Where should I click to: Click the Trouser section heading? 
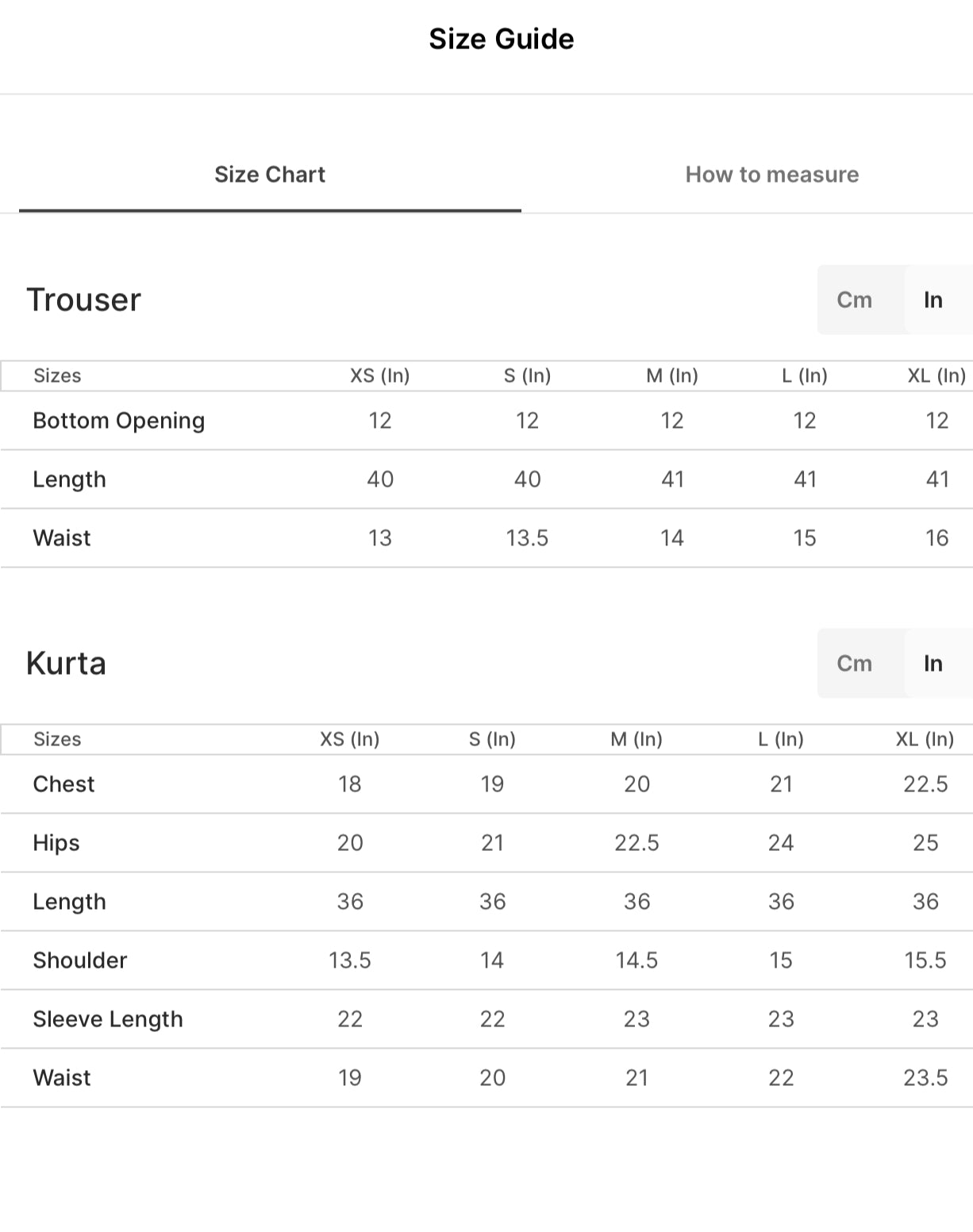coord(83,300)
